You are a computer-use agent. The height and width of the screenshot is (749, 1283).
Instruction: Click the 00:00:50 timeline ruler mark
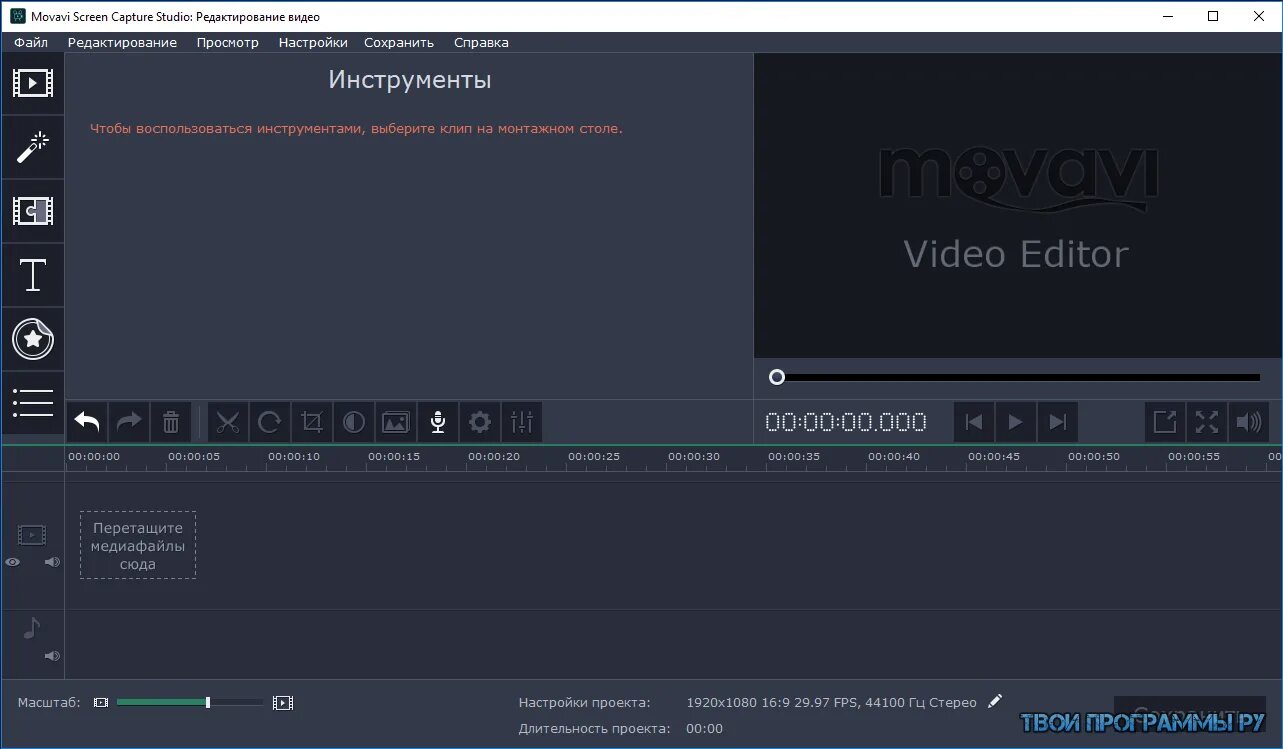(x=1094, y=457)
